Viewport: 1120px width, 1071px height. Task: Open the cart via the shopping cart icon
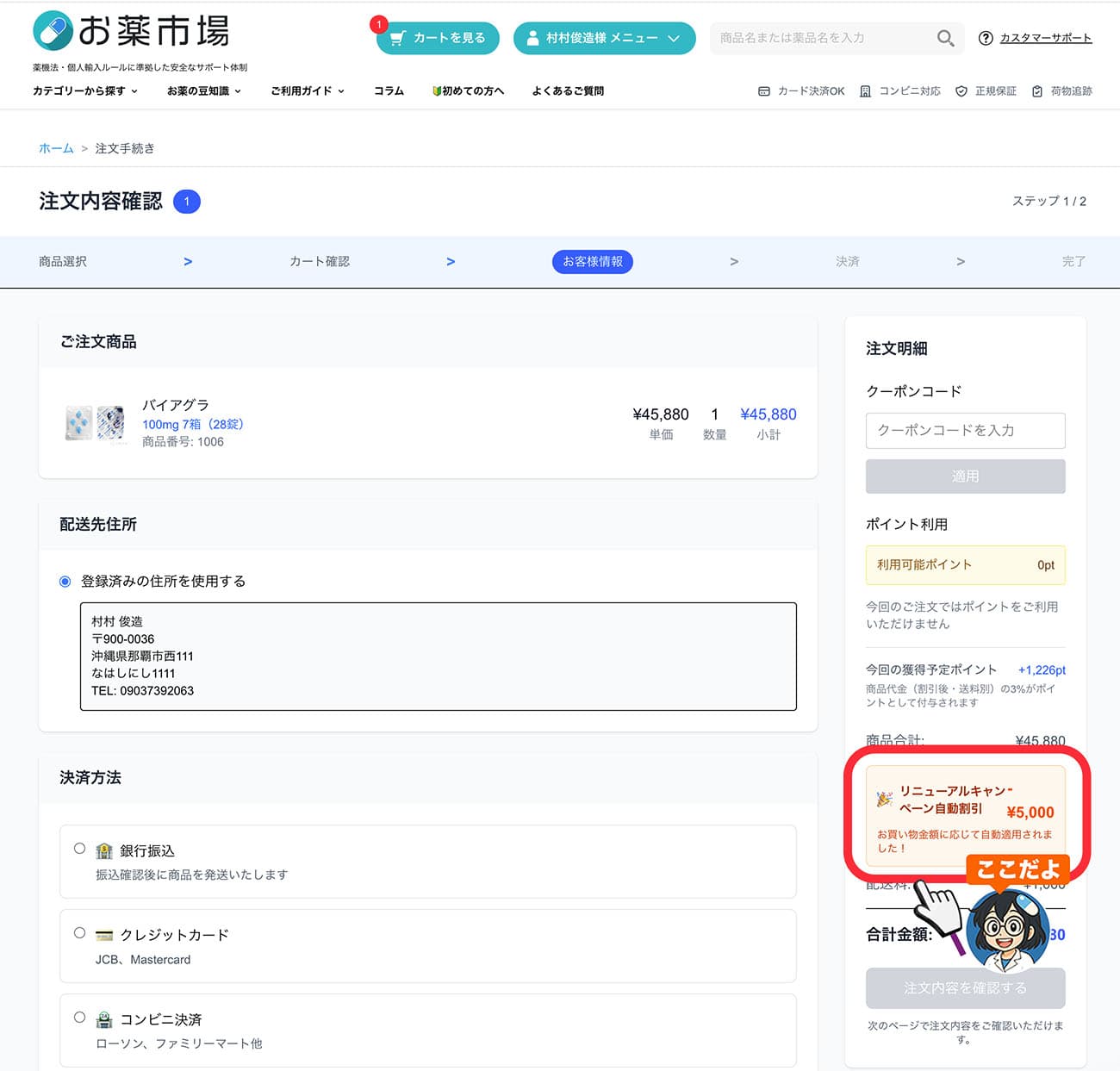pyautogui.click(x=399, y=38)
